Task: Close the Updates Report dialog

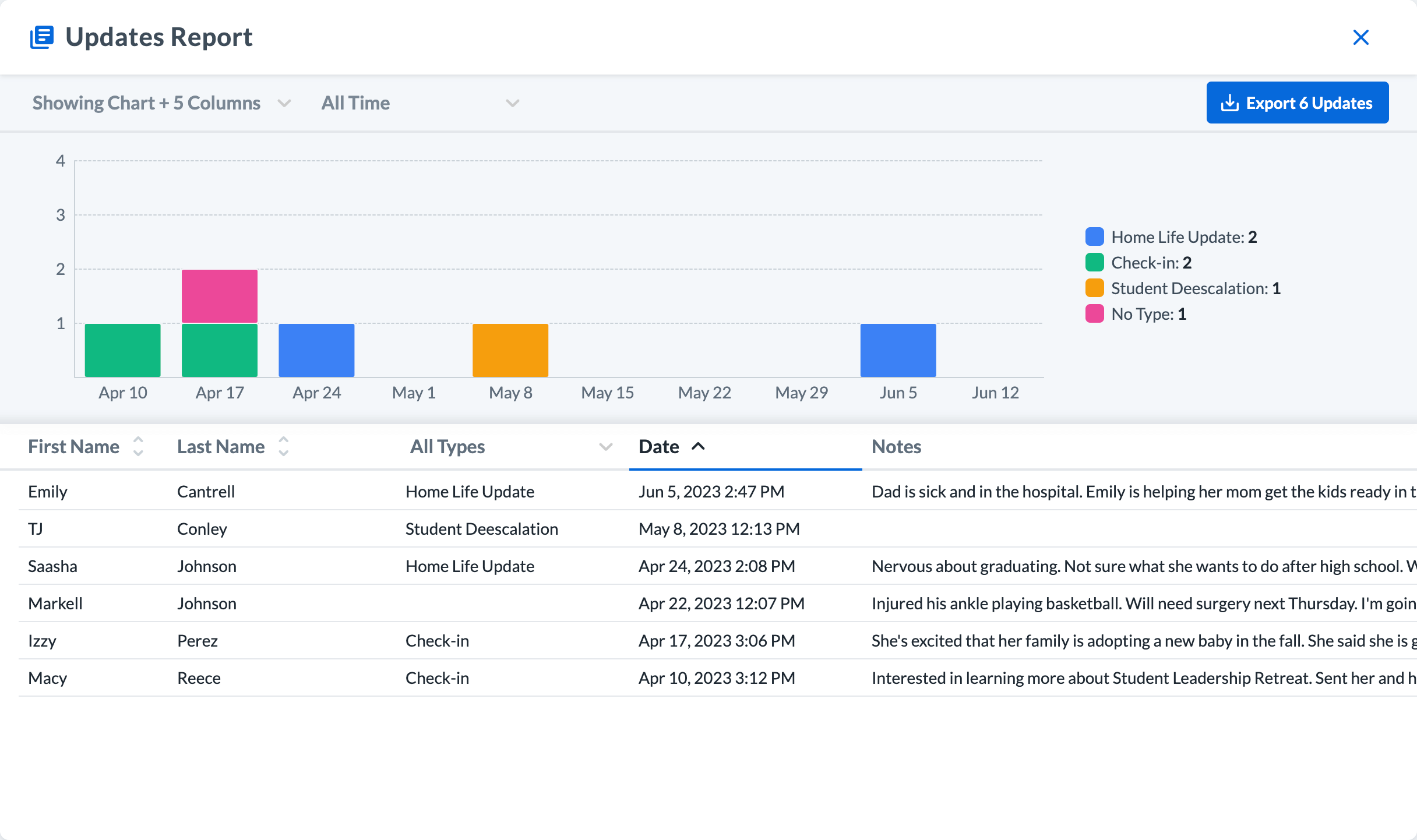Action: click(1360, 37)
